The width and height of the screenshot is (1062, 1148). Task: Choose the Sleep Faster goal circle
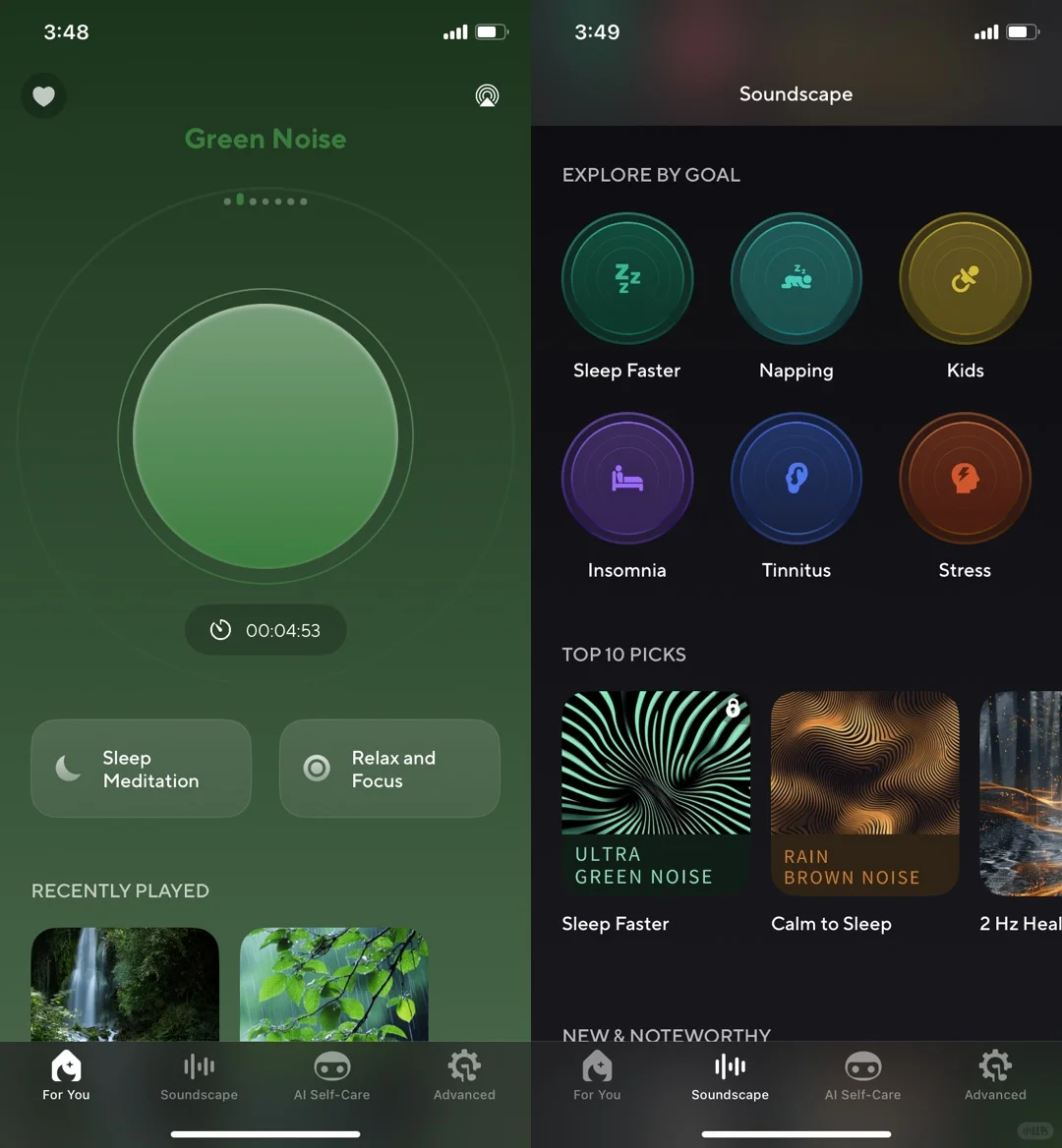coord(627,278)
